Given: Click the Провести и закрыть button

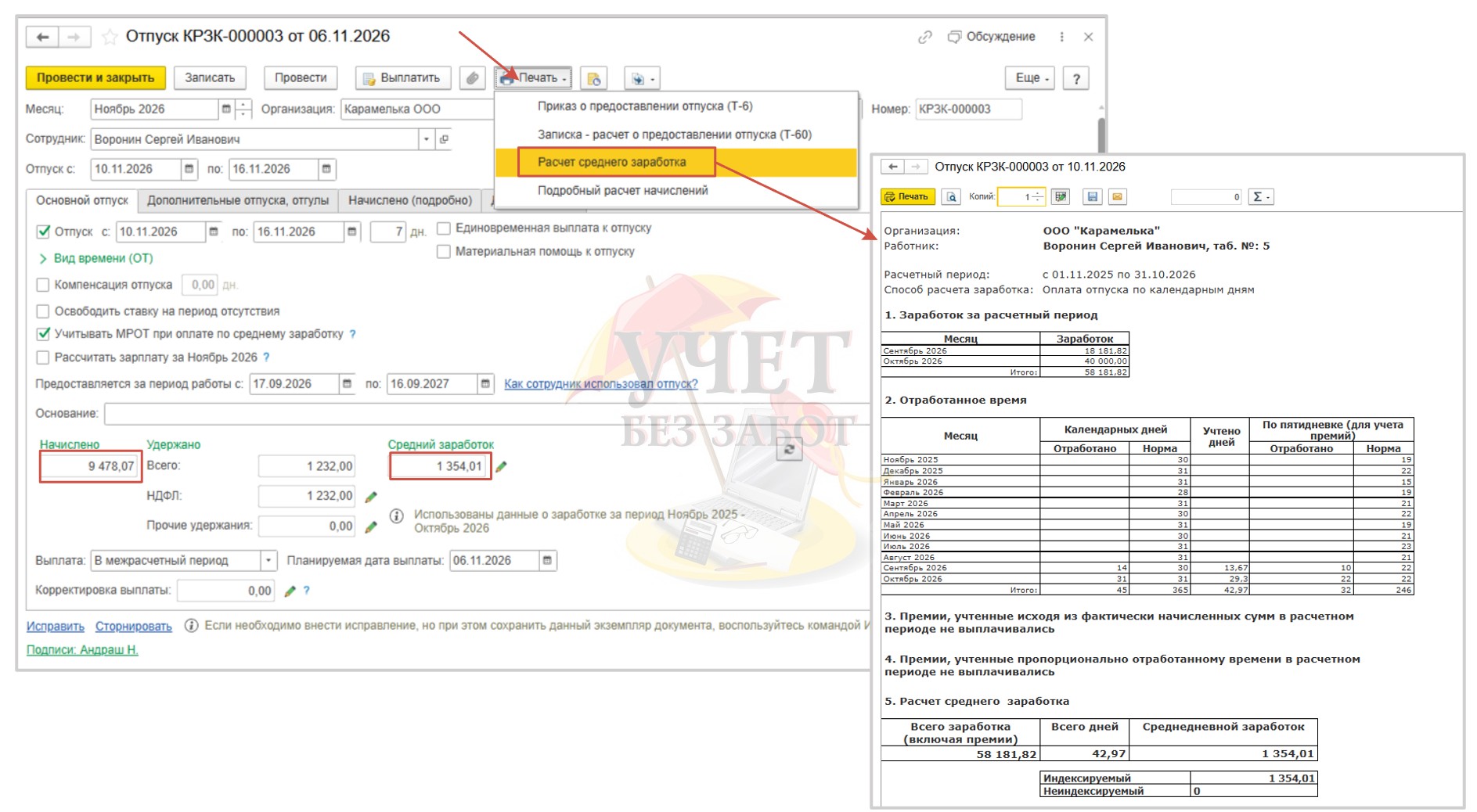Looking at the screenshot, I should tap(95, 78).
